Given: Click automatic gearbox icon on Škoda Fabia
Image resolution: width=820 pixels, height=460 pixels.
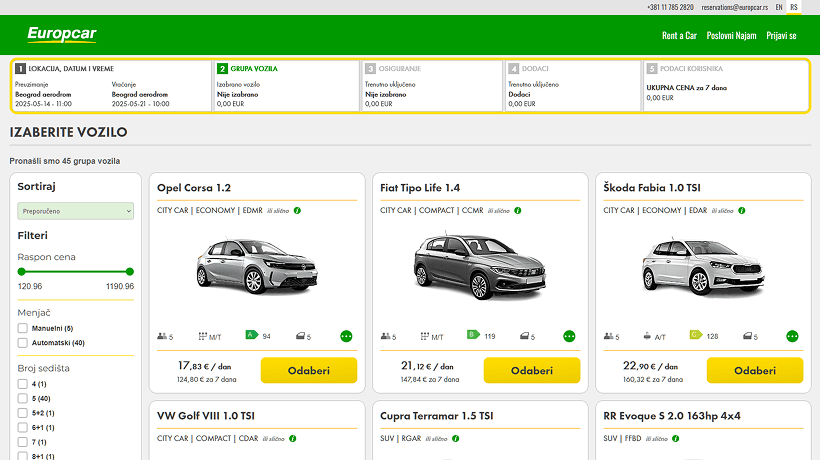Looking at the screenshot, I should tap(647, 336).
